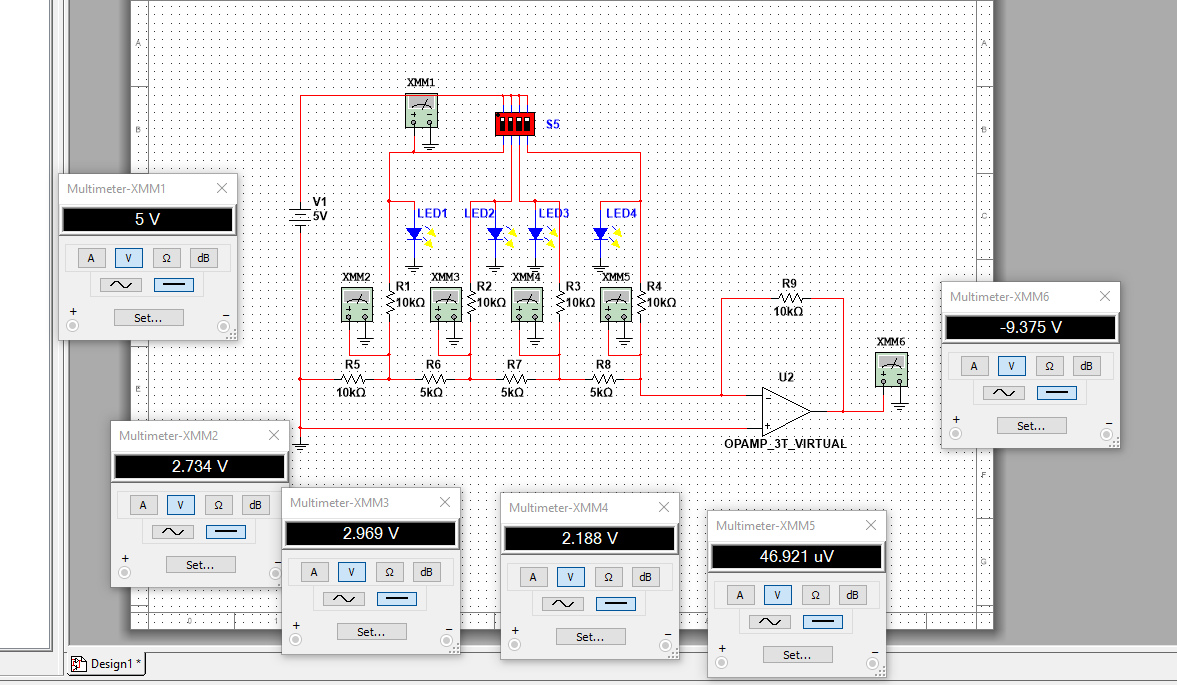The image size is (1177, 685).
Task: Select feedback resistor R9 10kΩ
Action: tap(790, 298)
